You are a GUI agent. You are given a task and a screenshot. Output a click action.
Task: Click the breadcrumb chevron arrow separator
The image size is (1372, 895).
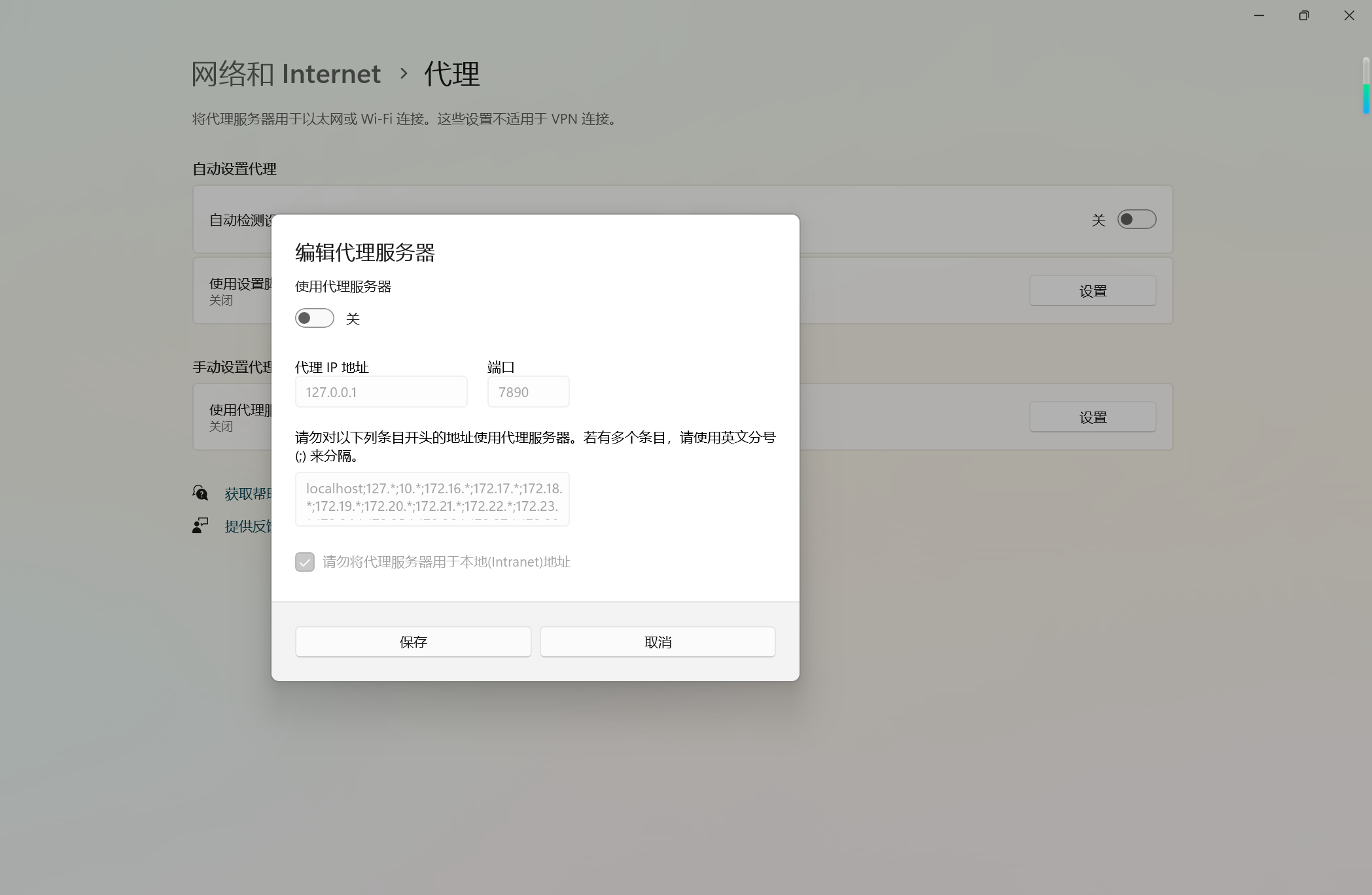click(403, 74)
